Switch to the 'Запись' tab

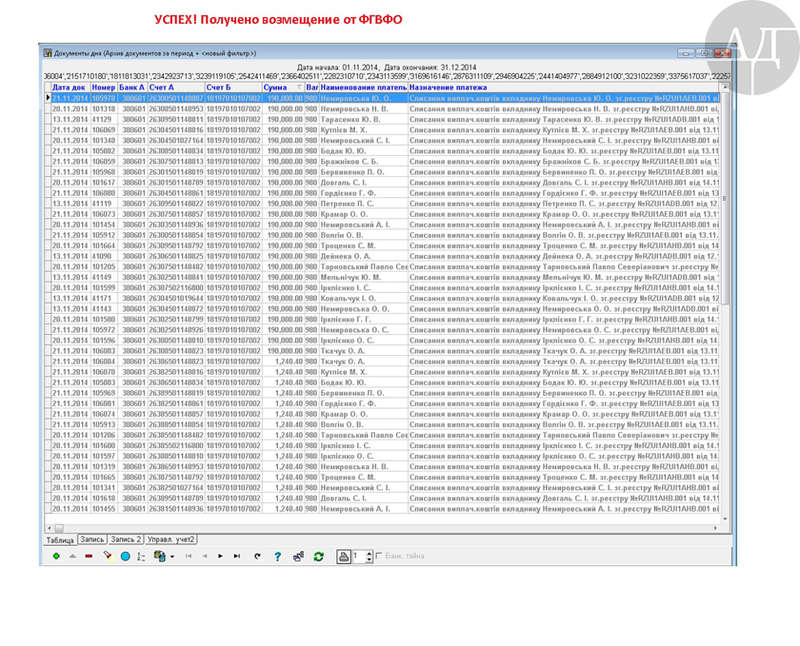tap(92, 539)
